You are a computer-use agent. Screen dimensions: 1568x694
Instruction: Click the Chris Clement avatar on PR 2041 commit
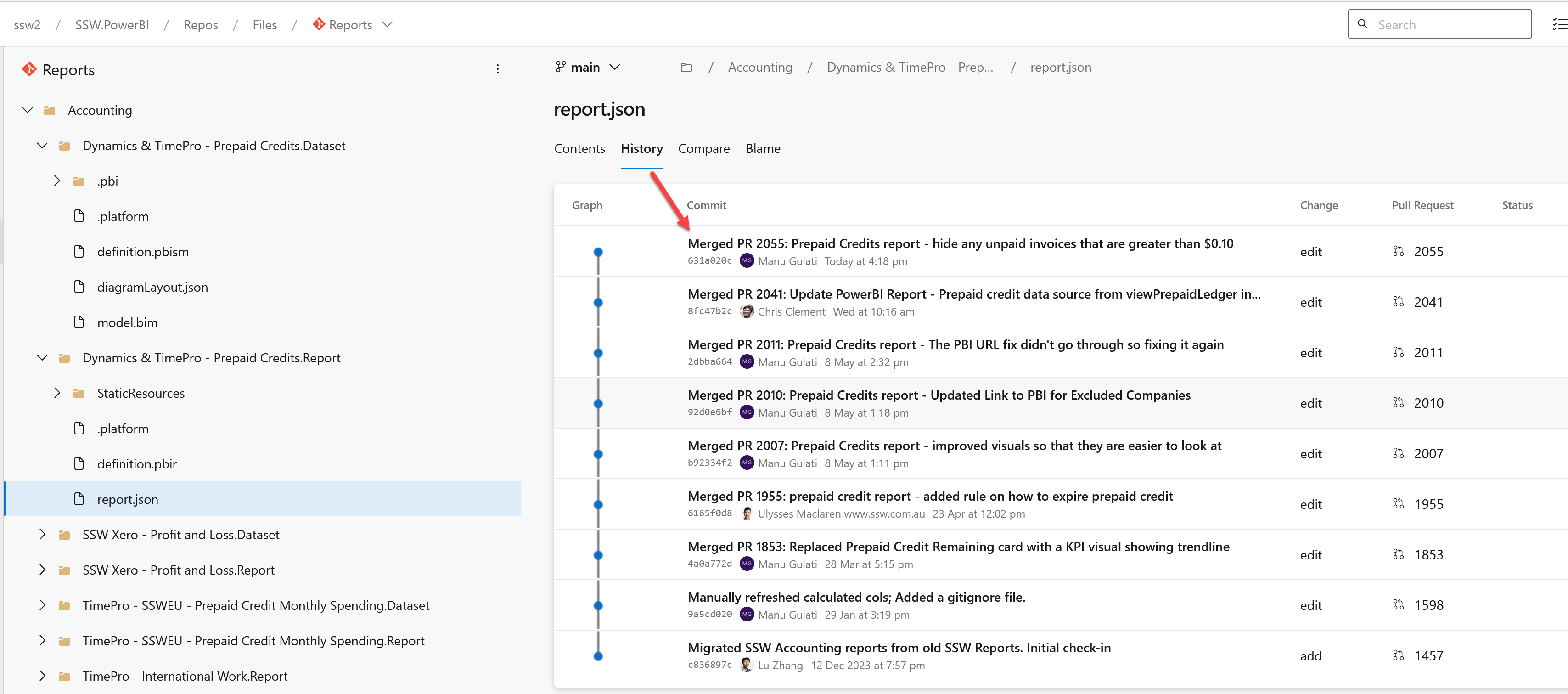coord(746,312)
